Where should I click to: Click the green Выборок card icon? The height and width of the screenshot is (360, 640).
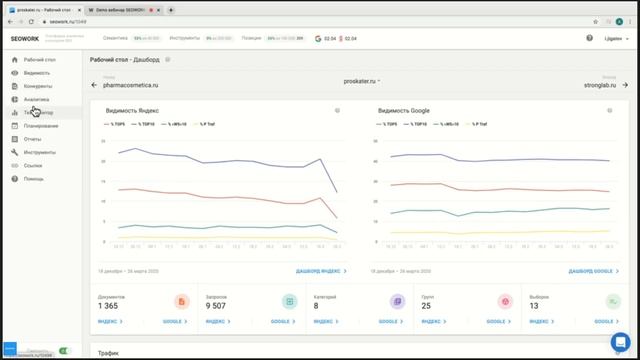tap(613, 302)
